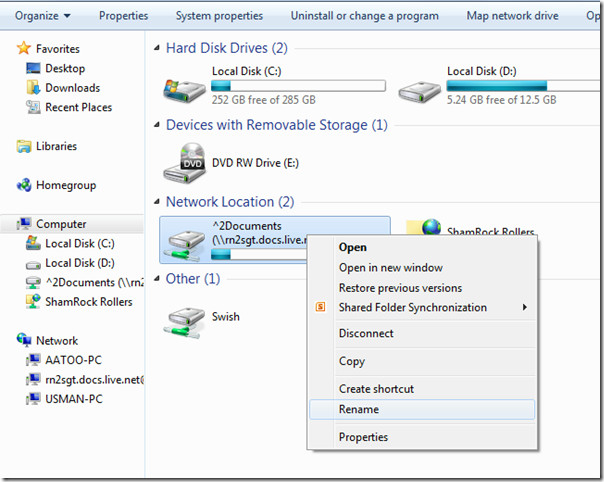Select the DVD RW Drive (E:) icon

click(185, 162)
